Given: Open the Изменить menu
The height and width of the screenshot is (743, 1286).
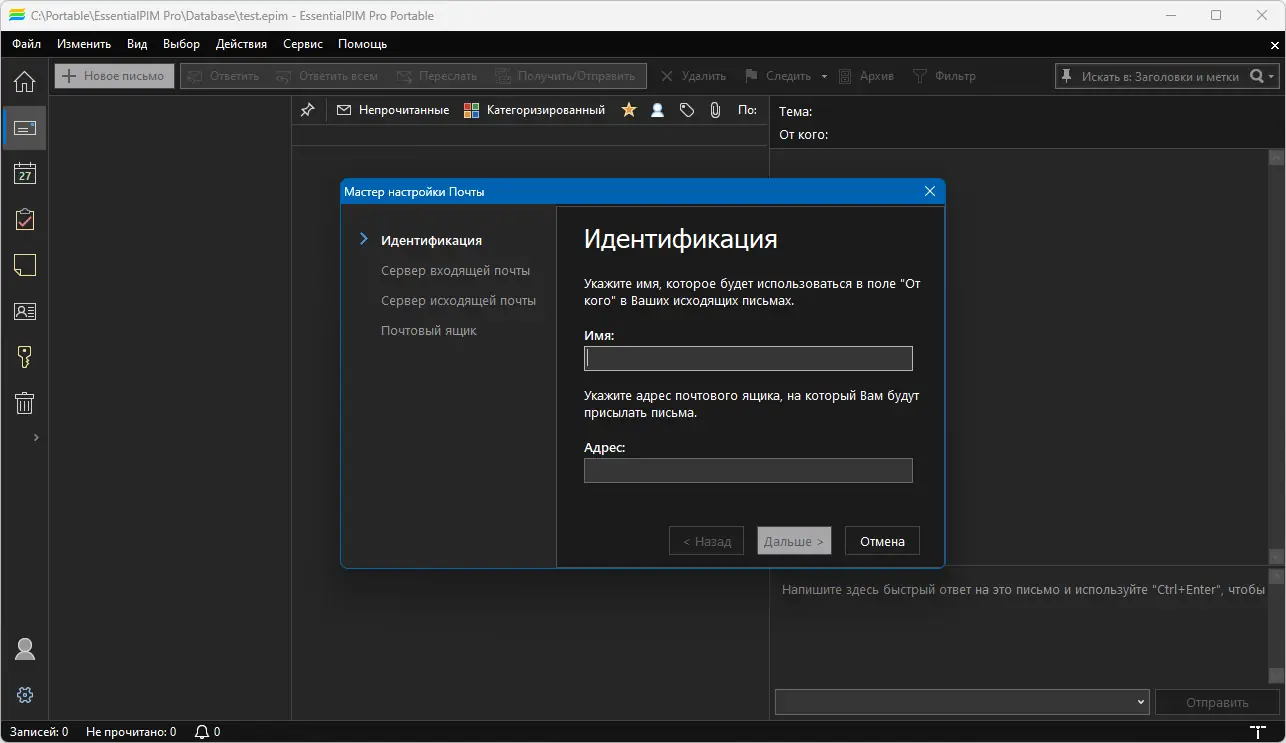Looking at the screenshot, I should (x=84, y=44).
